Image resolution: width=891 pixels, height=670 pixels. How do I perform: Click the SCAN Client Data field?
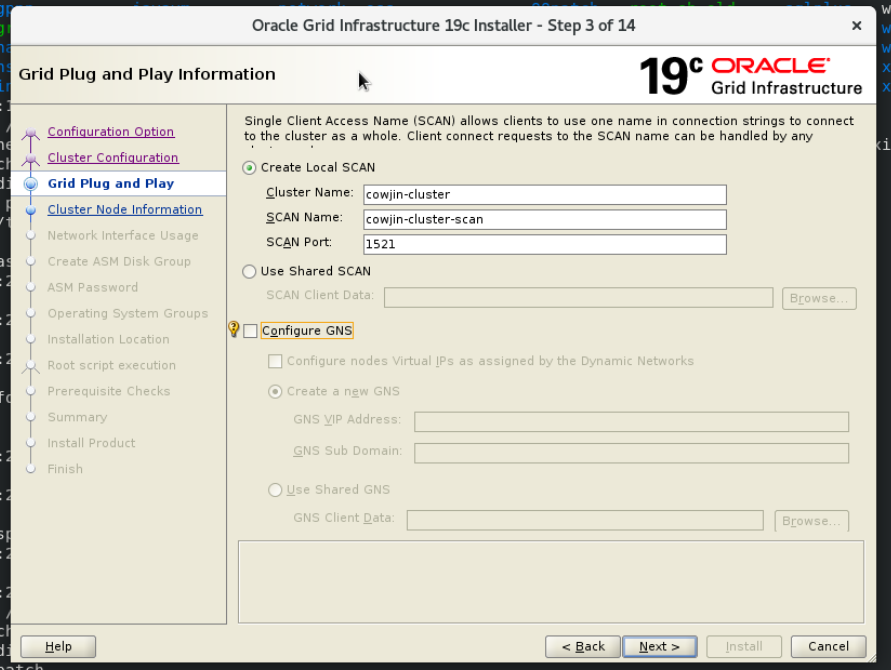click(578, 298)
